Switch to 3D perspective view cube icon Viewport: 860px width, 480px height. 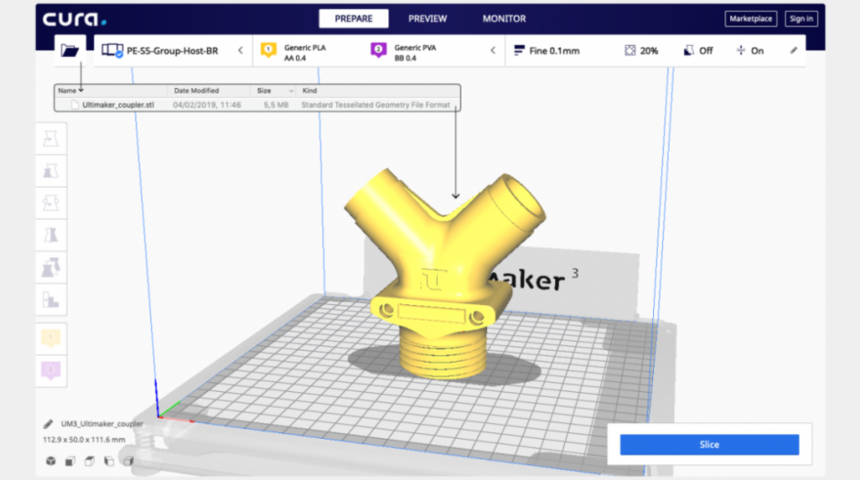(50, 461)
